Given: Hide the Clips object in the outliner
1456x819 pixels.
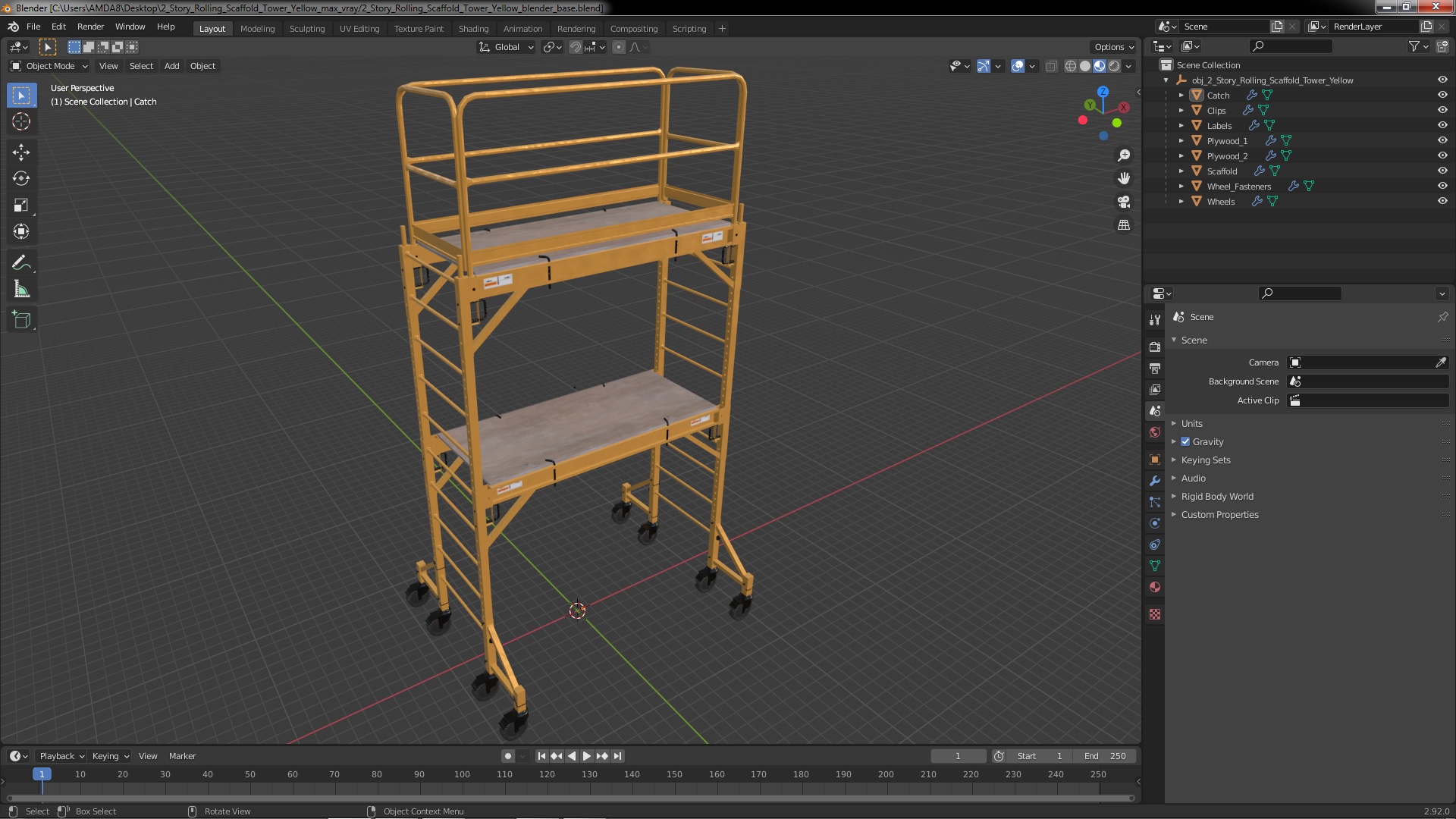Looking at the screenshot, I should [1442, 110].
